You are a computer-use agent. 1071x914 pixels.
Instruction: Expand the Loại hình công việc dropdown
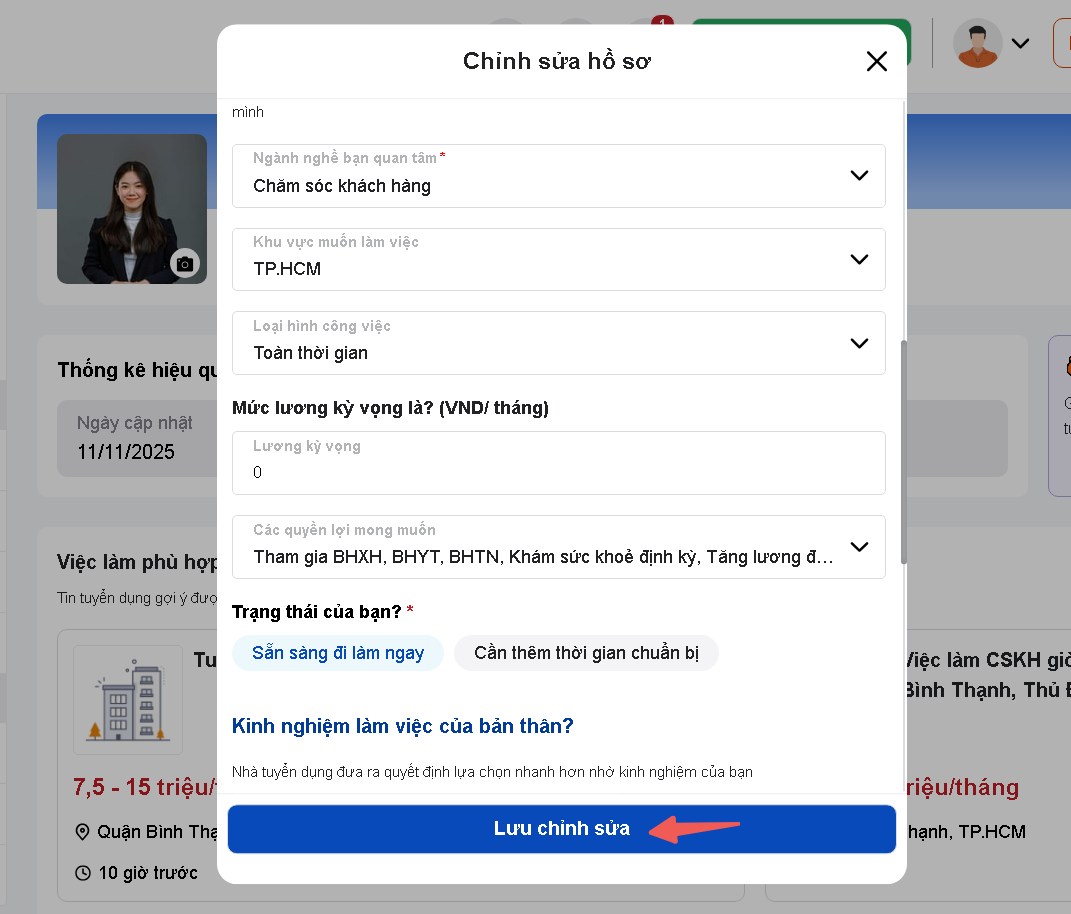pos(558,343)
